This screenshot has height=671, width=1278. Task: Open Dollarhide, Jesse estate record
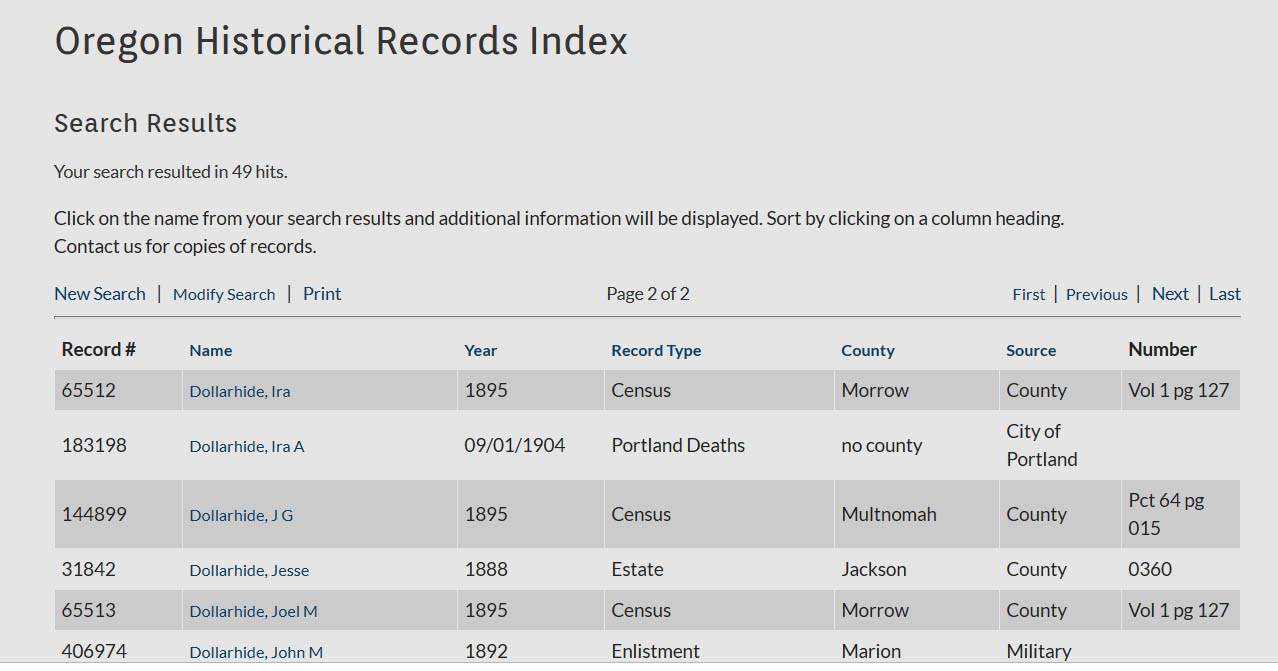tap(249, 571)
